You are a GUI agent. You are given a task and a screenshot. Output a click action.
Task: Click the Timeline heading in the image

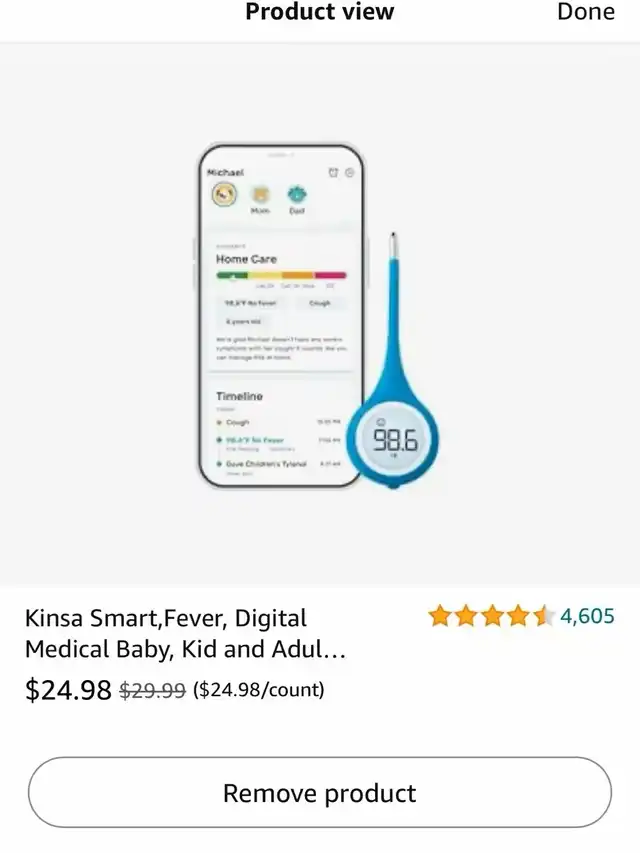click(x=239, y=396)
